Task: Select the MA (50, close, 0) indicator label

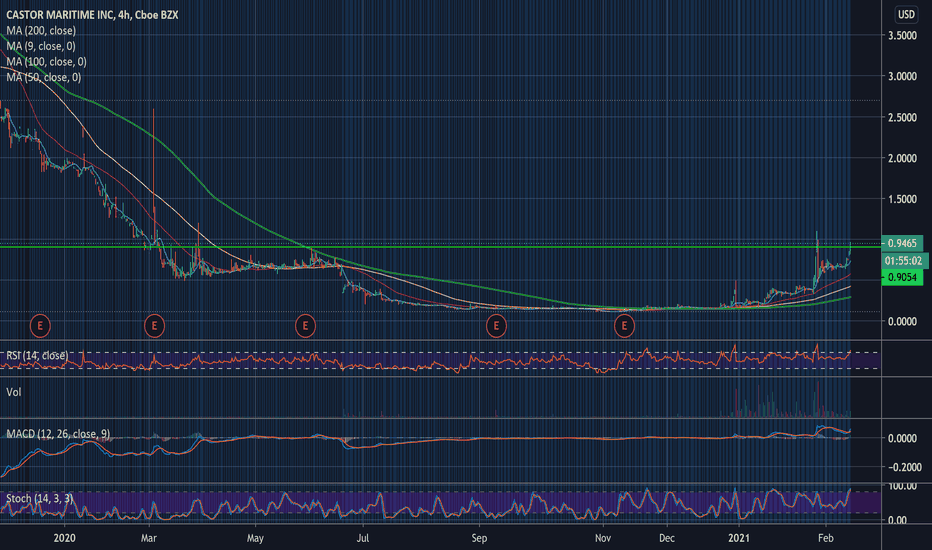Action: [x=44, y=77]
